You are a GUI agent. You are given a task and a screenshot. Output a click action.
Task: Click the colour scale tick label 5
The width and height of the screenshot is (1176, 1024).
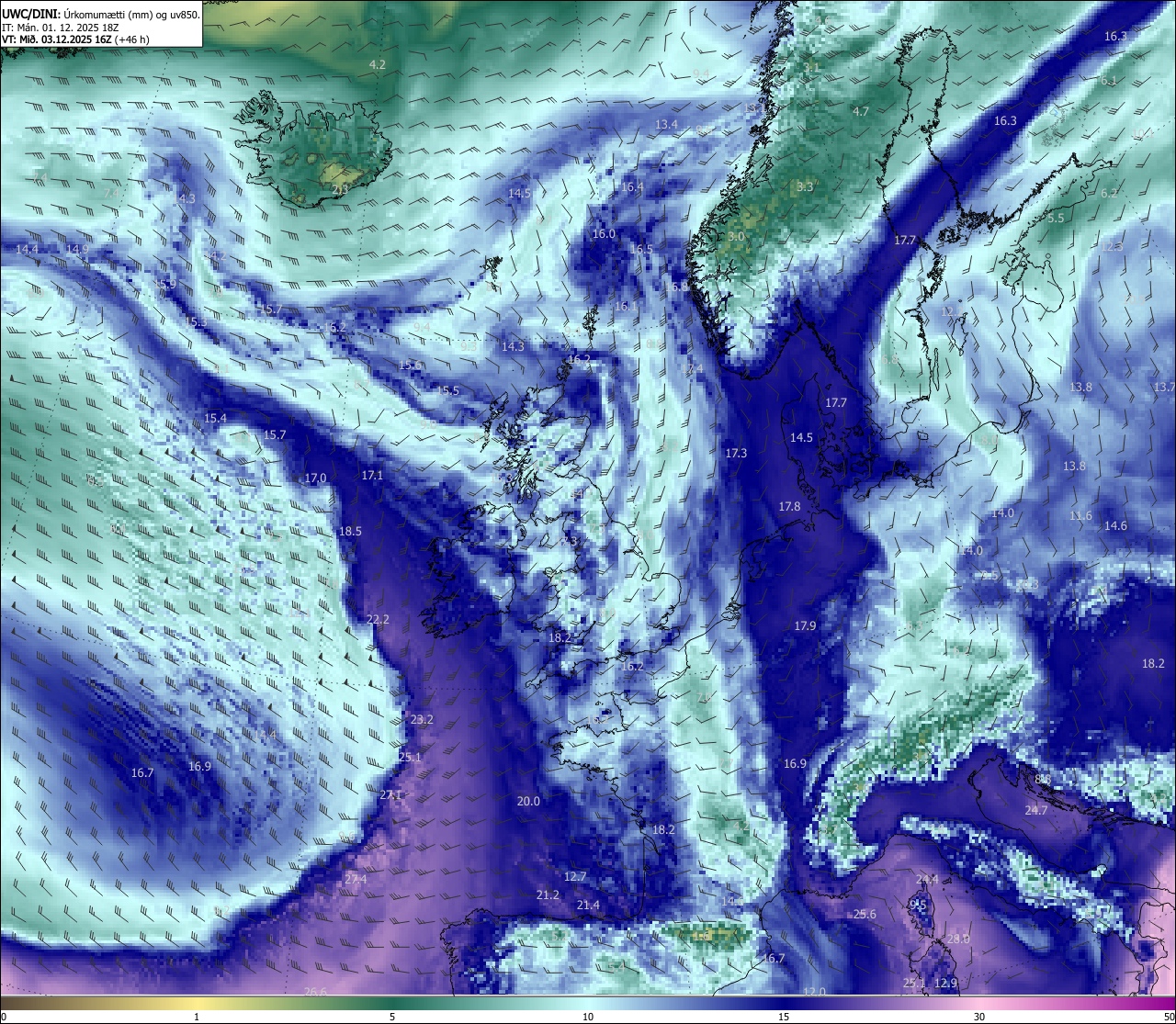coord(392,1016)
